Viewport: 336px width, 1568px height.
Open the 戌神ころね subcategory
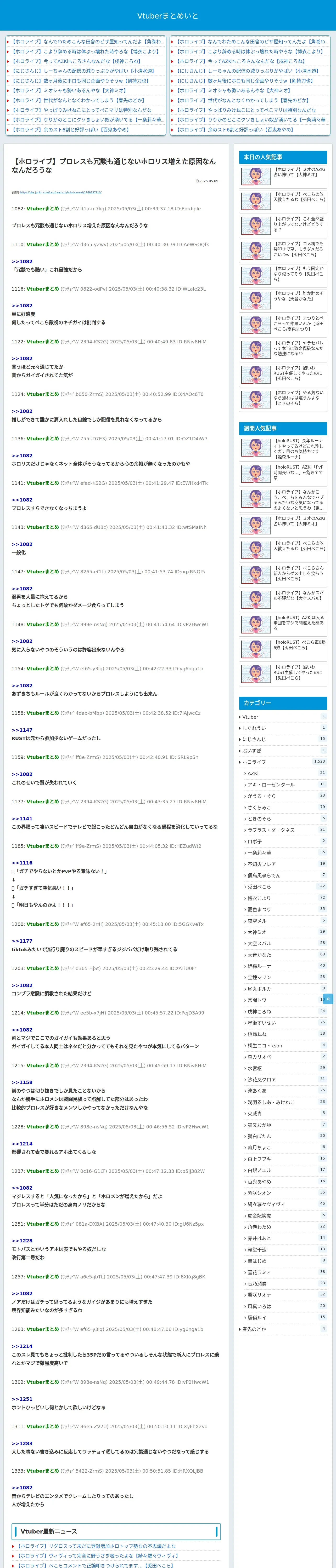285,1012
